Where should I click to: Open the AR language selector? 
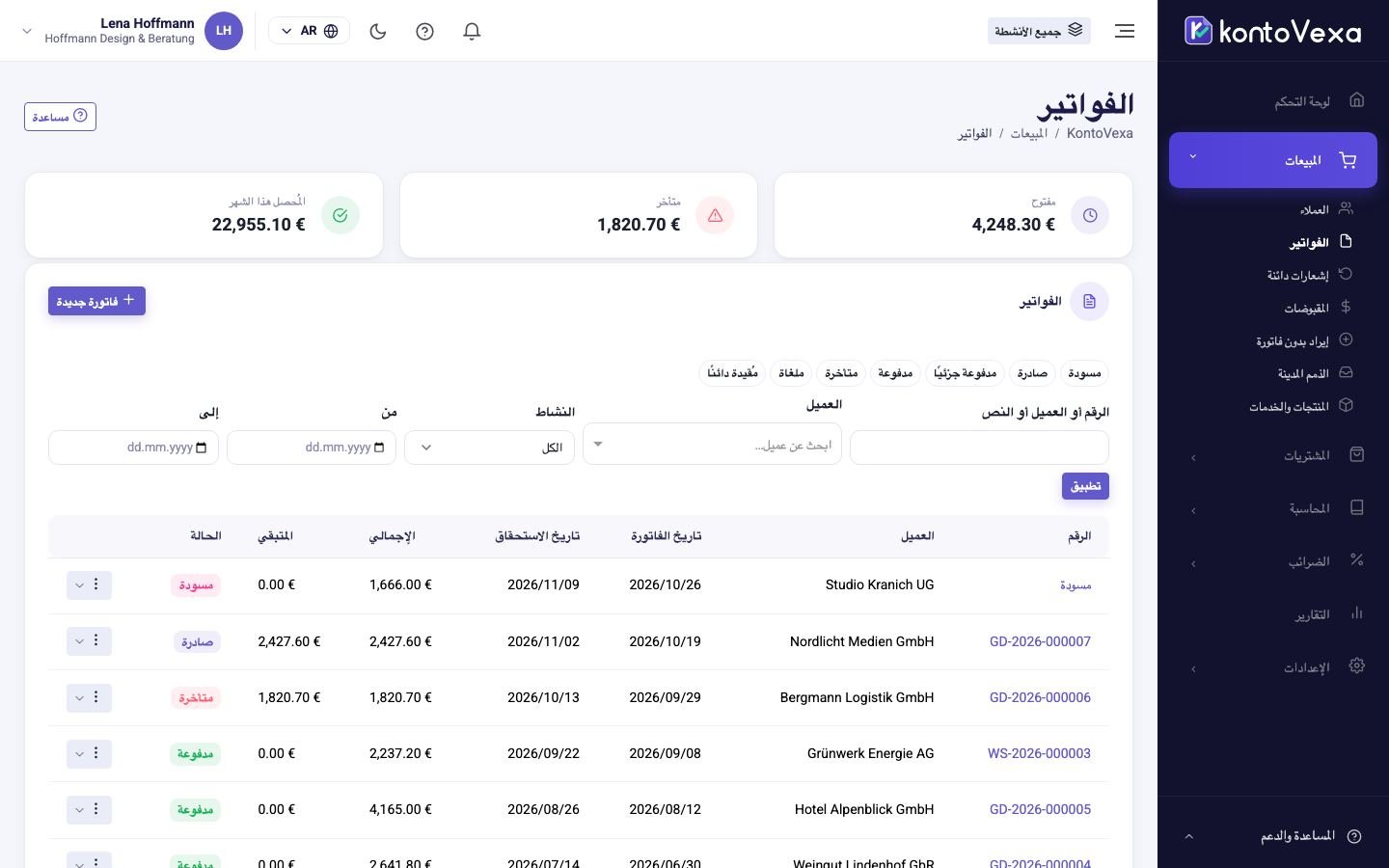click(309, 31)
